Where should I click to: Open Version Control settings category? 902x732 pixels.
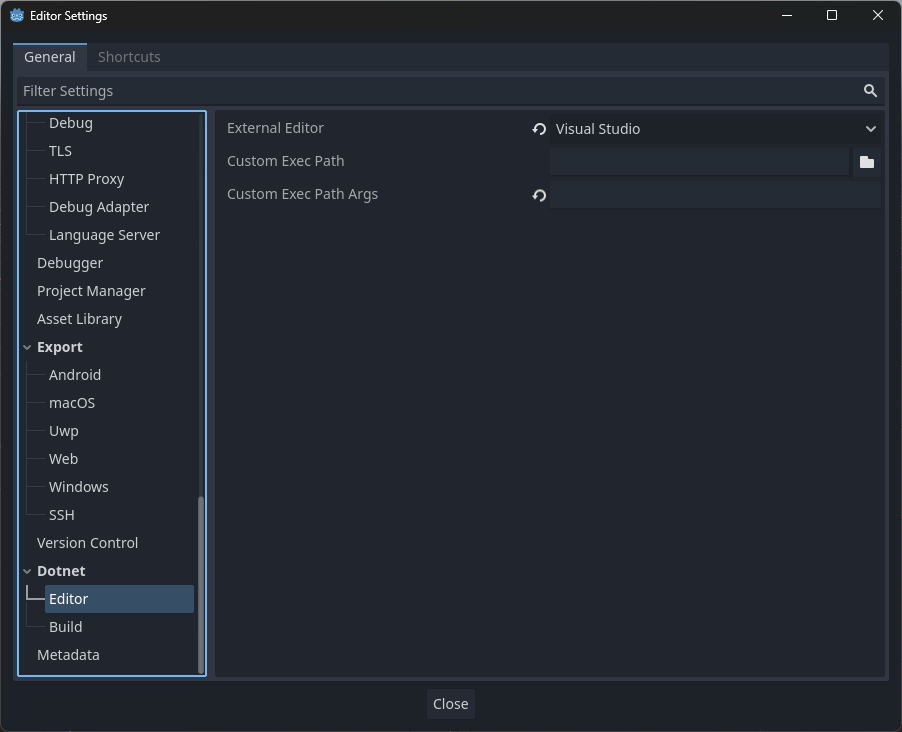pos(88,543)
